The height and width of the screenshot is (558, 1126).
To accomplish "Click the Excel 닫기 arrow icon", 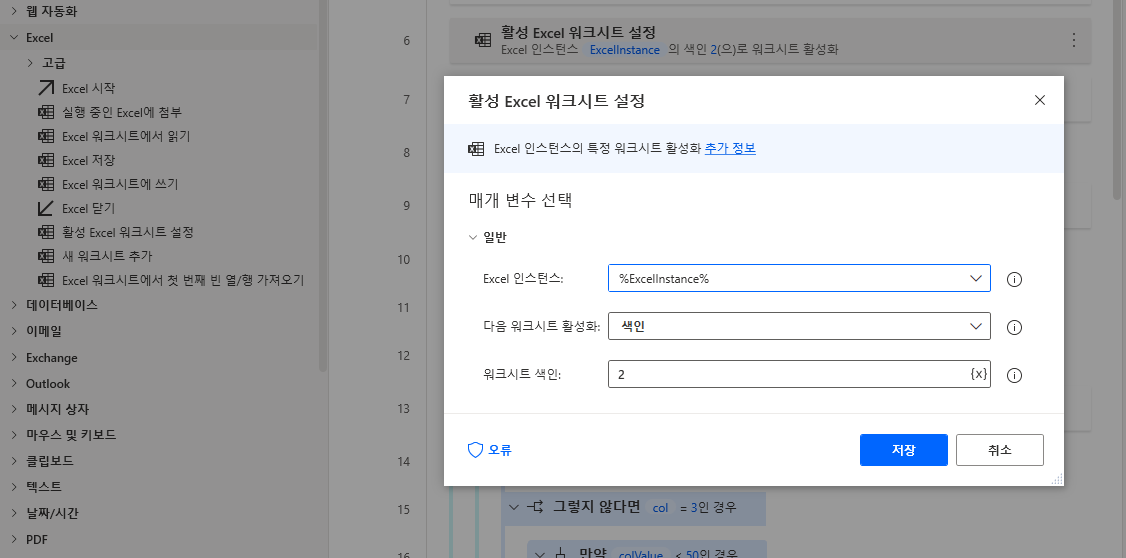I will (46, 208).
